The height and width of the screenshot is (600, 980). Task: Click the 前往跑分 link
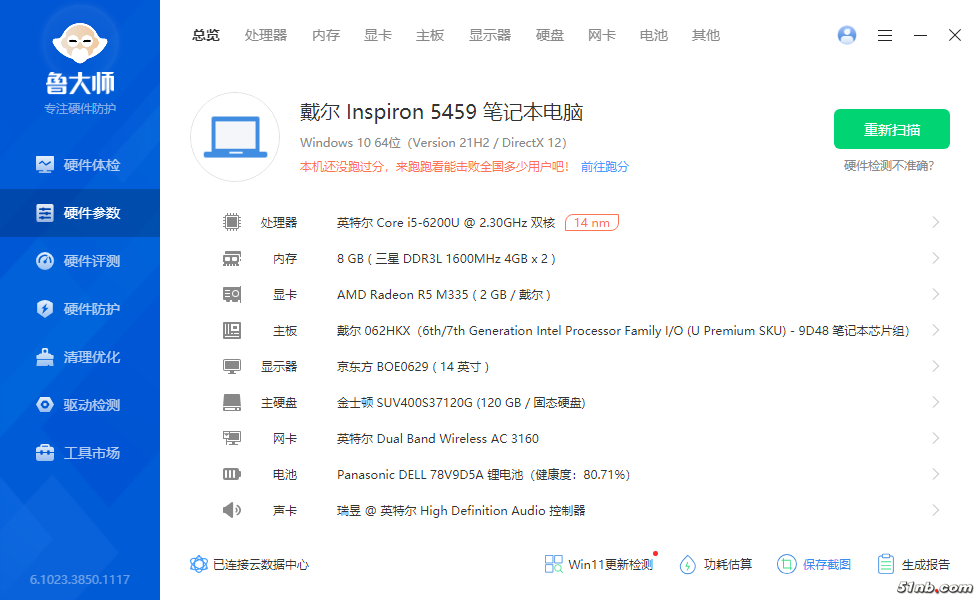pyautogui.click(x=605, y=167)
